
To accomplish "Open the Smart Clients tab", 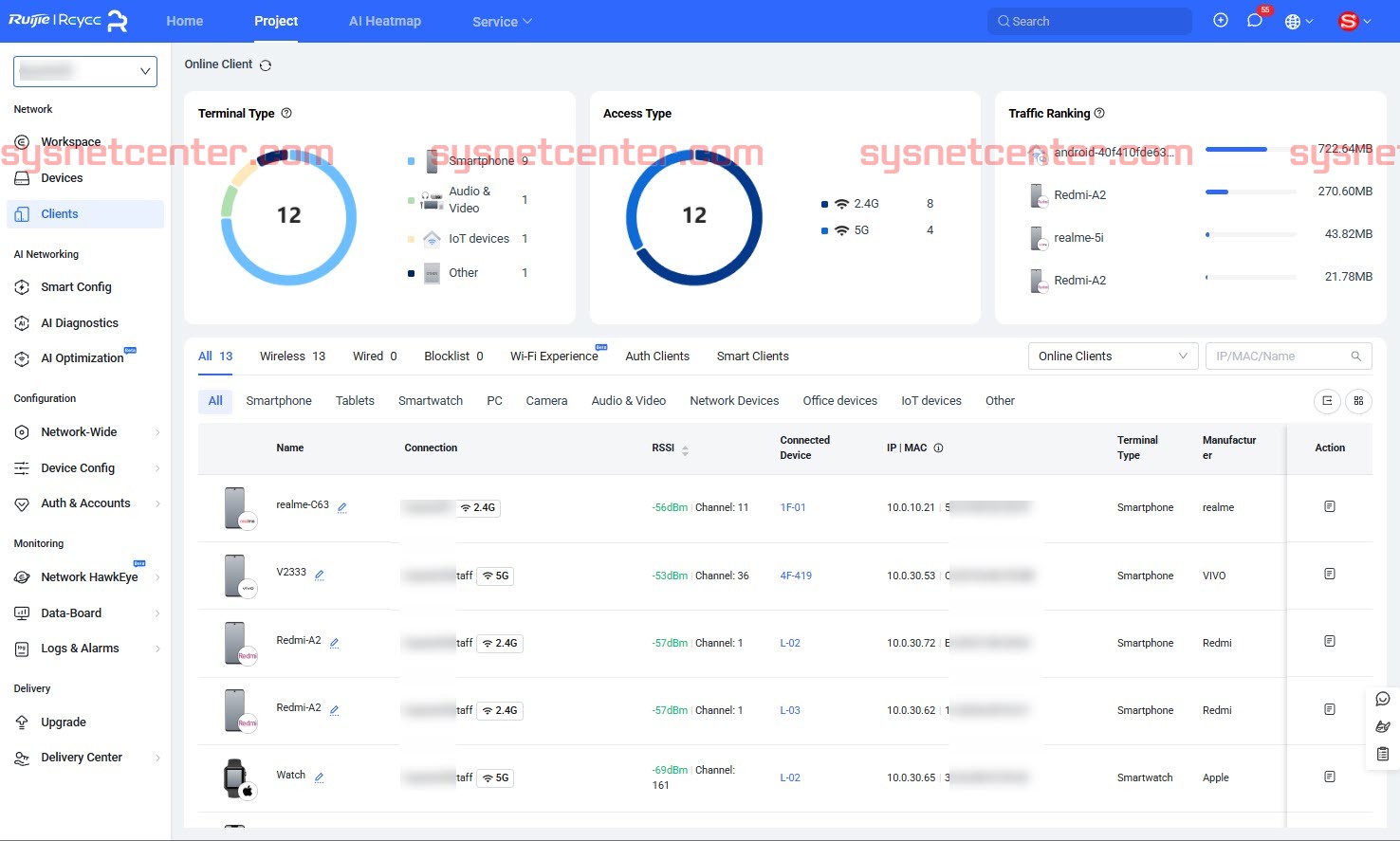I will (x=753, y=357).
